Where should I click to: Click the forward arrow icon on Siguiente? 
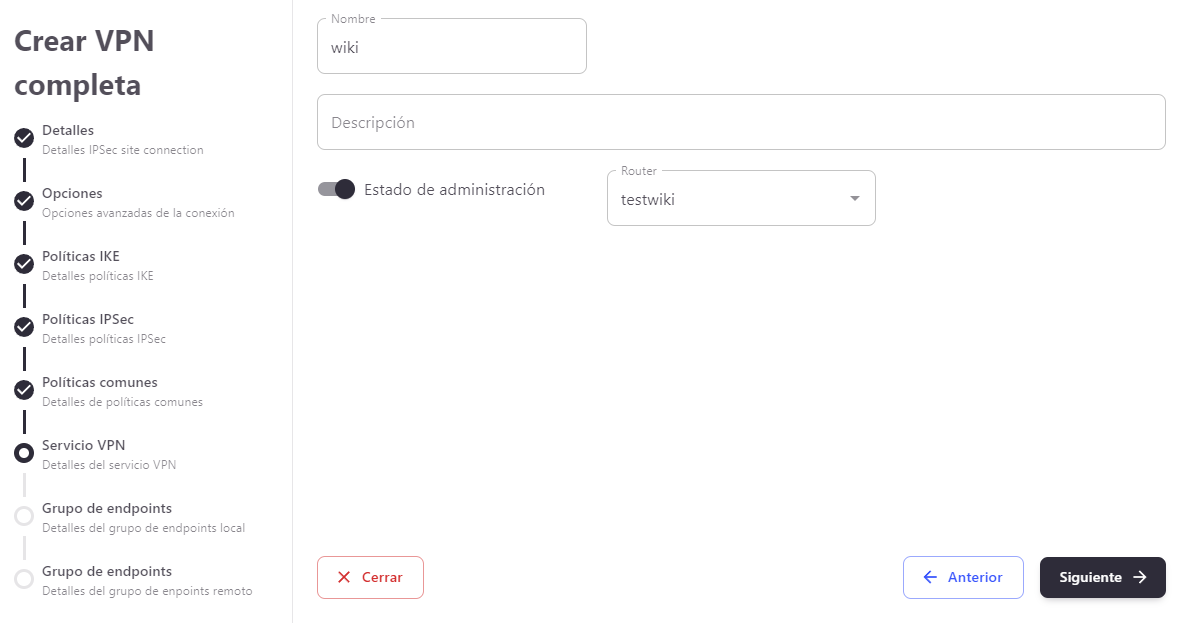(x=1140, y=577)
